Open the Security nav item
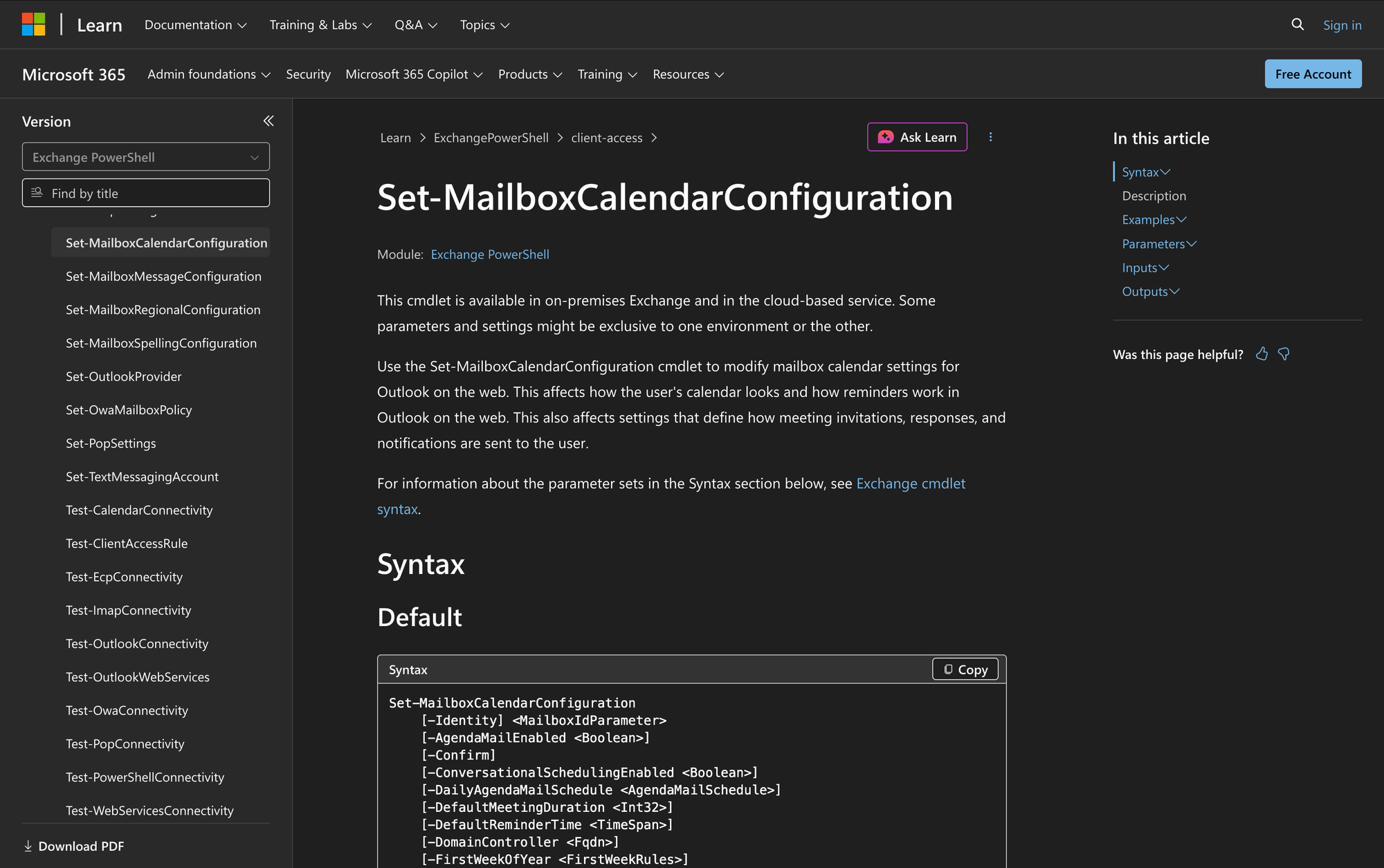Viewport: 1384px width, 868px height. click(x=308, y=74)
